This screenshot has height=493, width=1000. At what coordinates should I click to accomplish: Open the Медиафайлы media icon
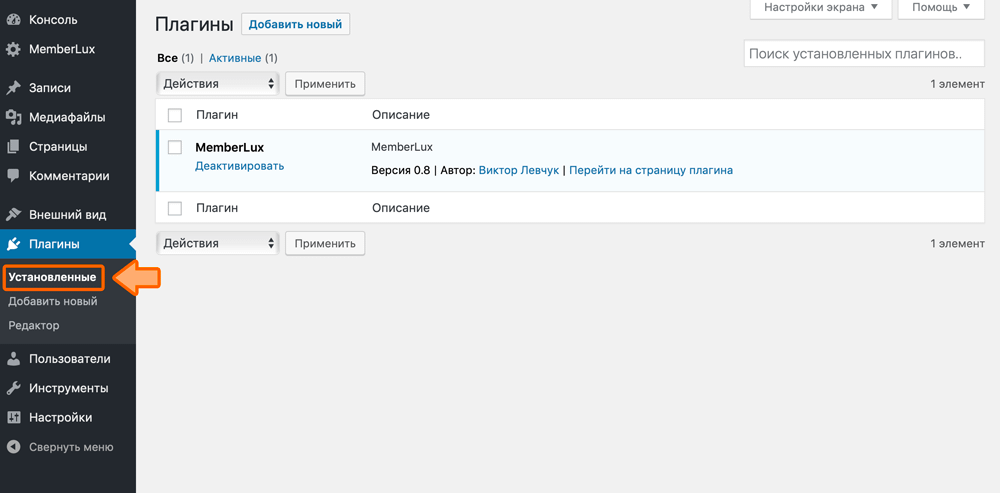pos(14,117)
